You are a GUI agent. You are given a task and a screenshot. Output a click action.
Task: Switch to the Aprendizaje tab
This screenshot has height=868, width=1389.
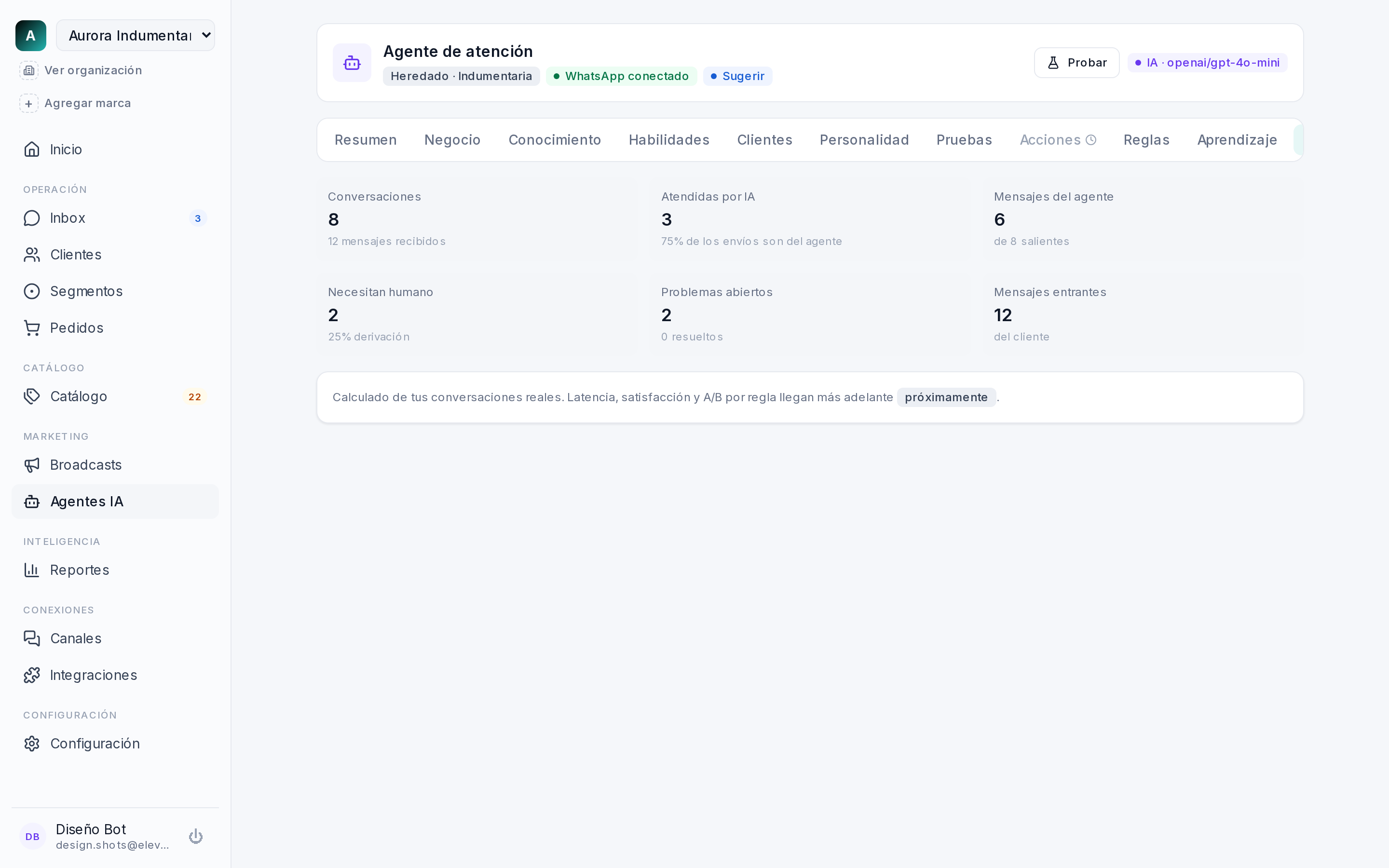1237,140
